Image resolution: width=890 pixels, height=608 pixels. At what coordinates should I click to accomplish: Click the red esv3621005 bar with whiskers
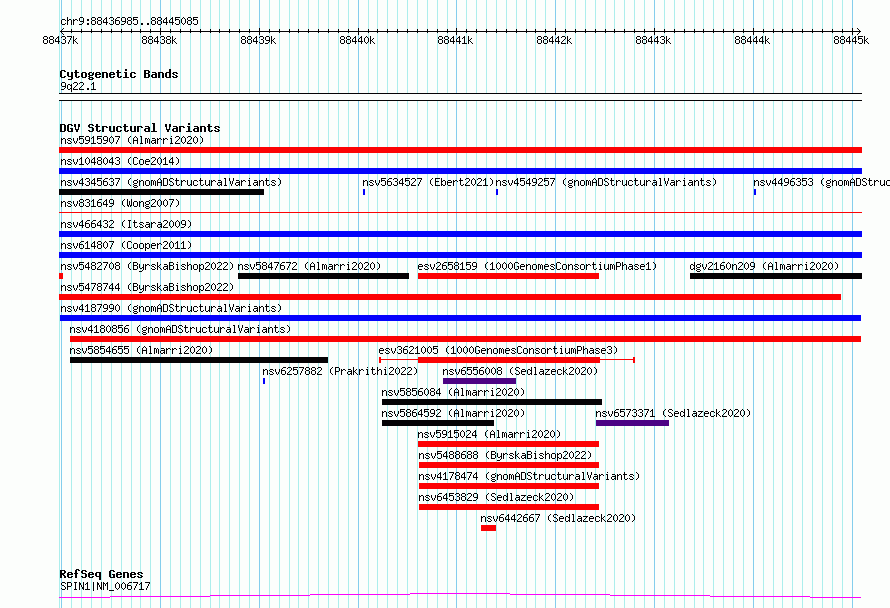tap(509, 360)
